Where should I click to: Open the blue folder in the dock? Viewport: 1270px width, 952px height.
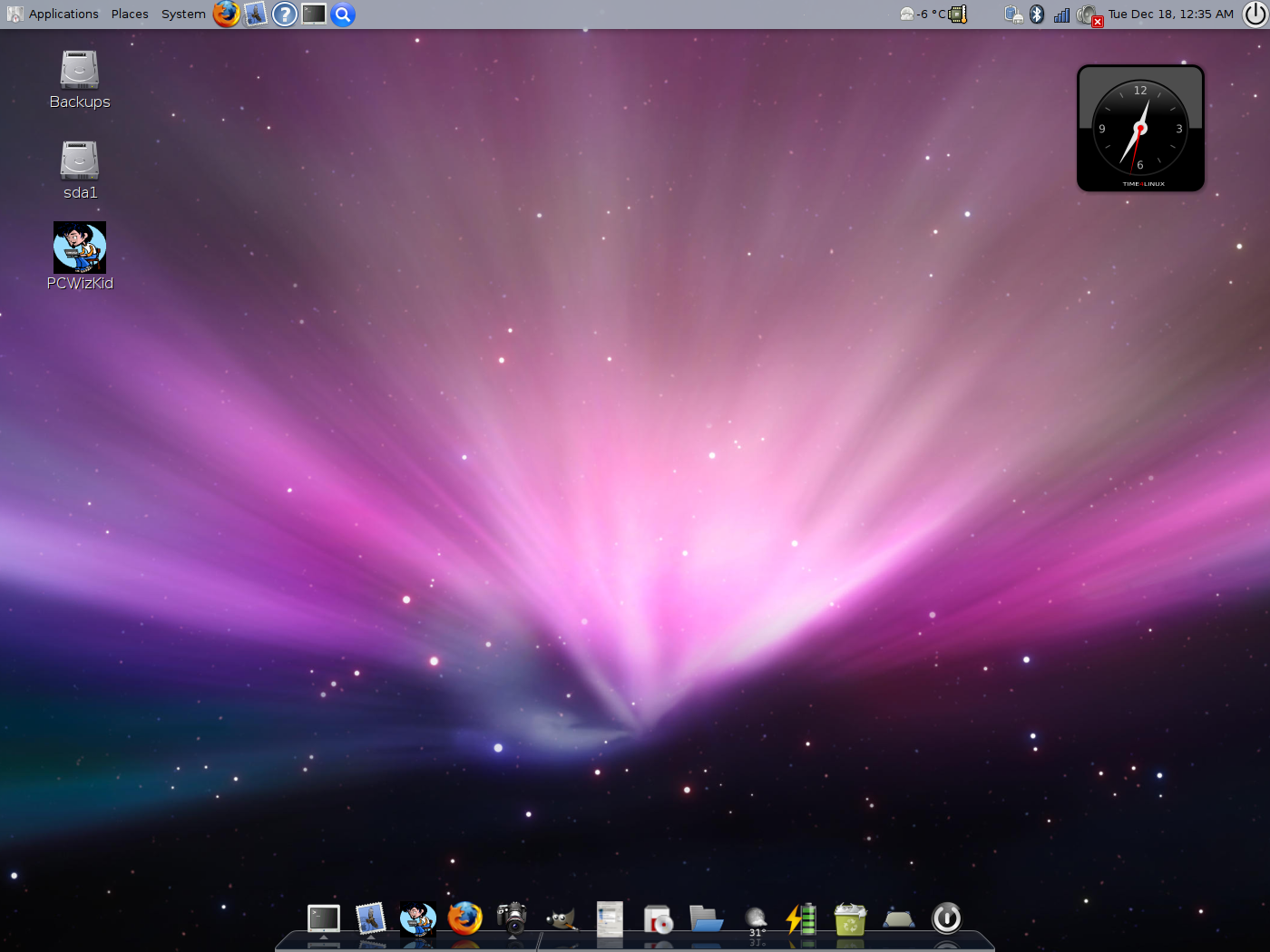click(706, 919)
